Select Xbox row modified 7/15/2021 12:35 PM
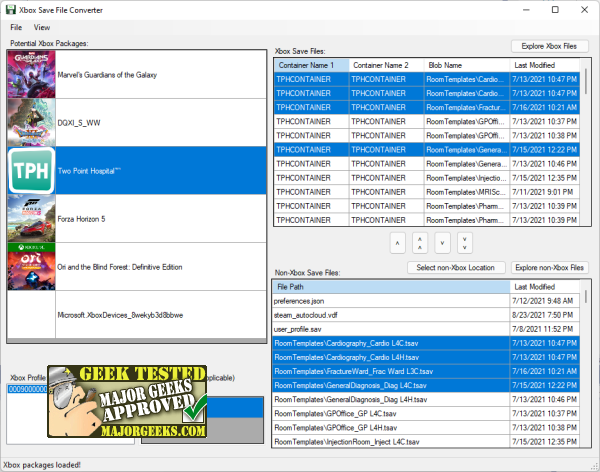 [427, 178]
